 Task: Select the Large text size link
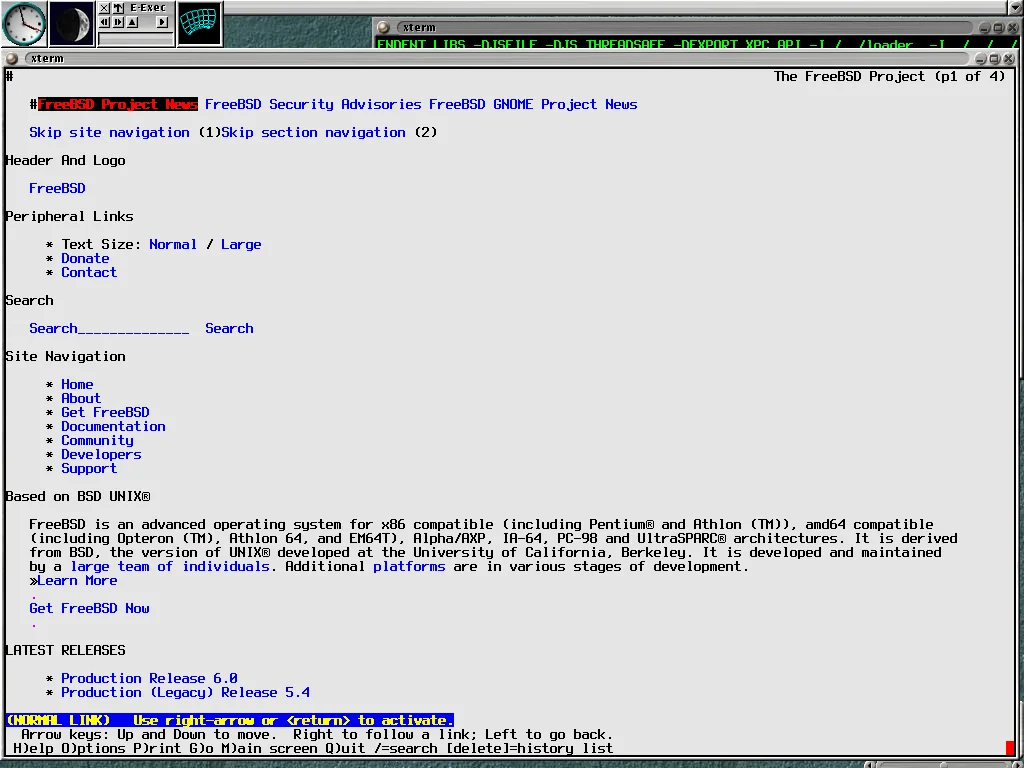click(x=241, y=244)
